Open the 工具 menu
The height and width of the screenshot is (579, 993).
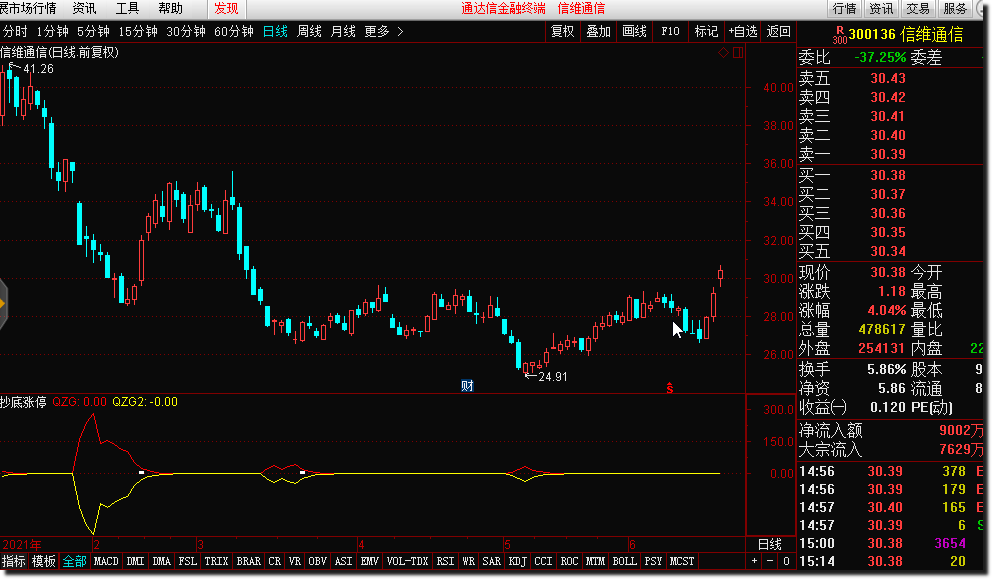tap(127, 8)
